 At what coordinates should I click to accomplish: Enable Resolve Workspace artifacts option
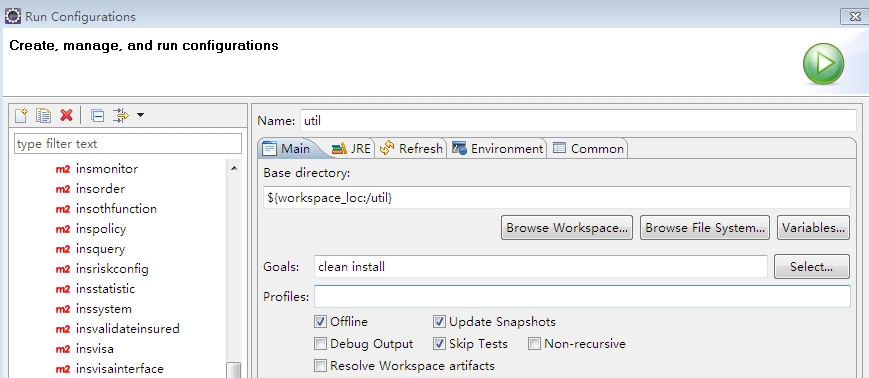click(320, 366)
